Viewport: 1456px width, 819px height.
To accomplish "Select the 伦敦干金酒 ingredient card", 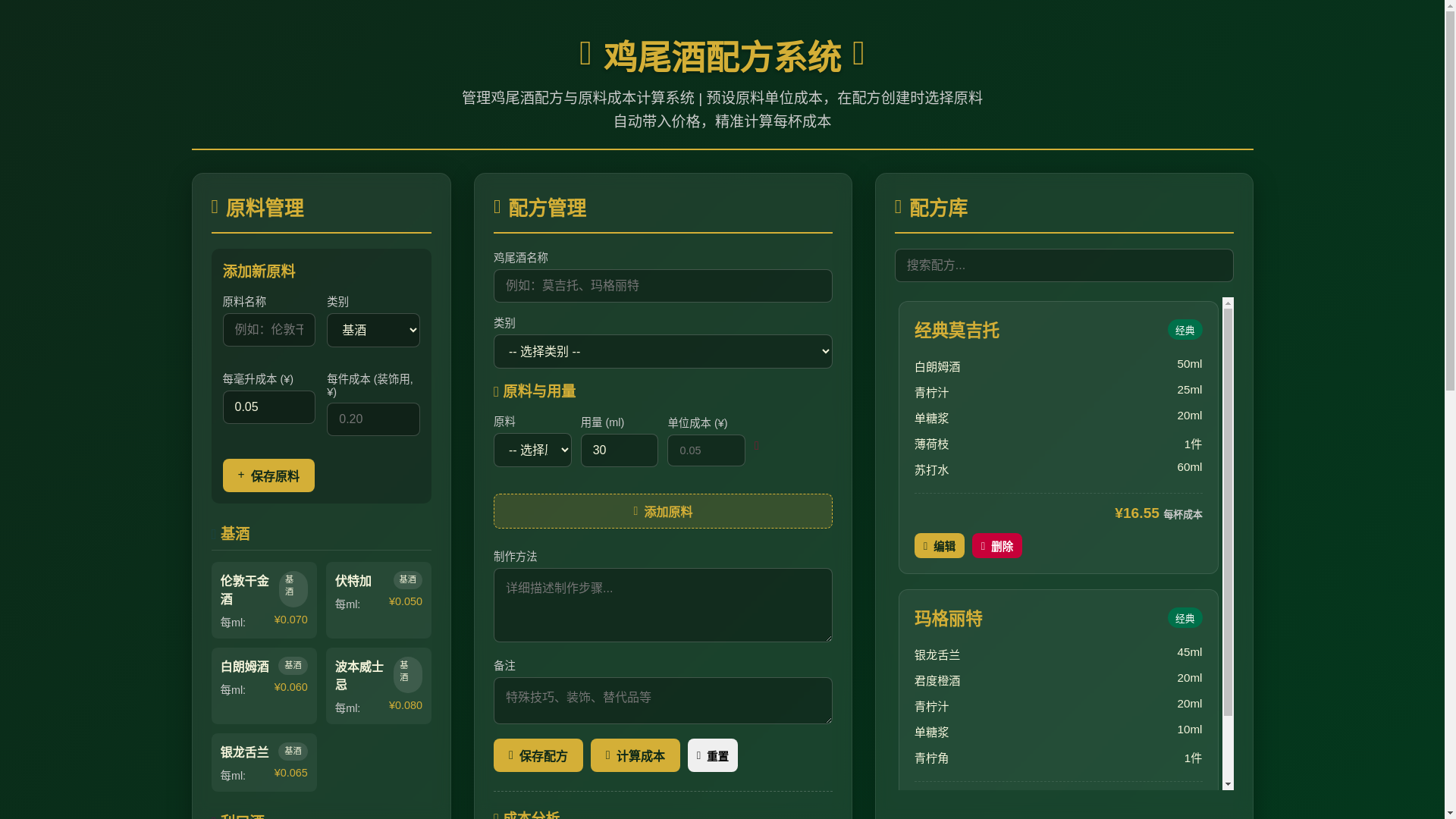I will [x=264, y=600].
